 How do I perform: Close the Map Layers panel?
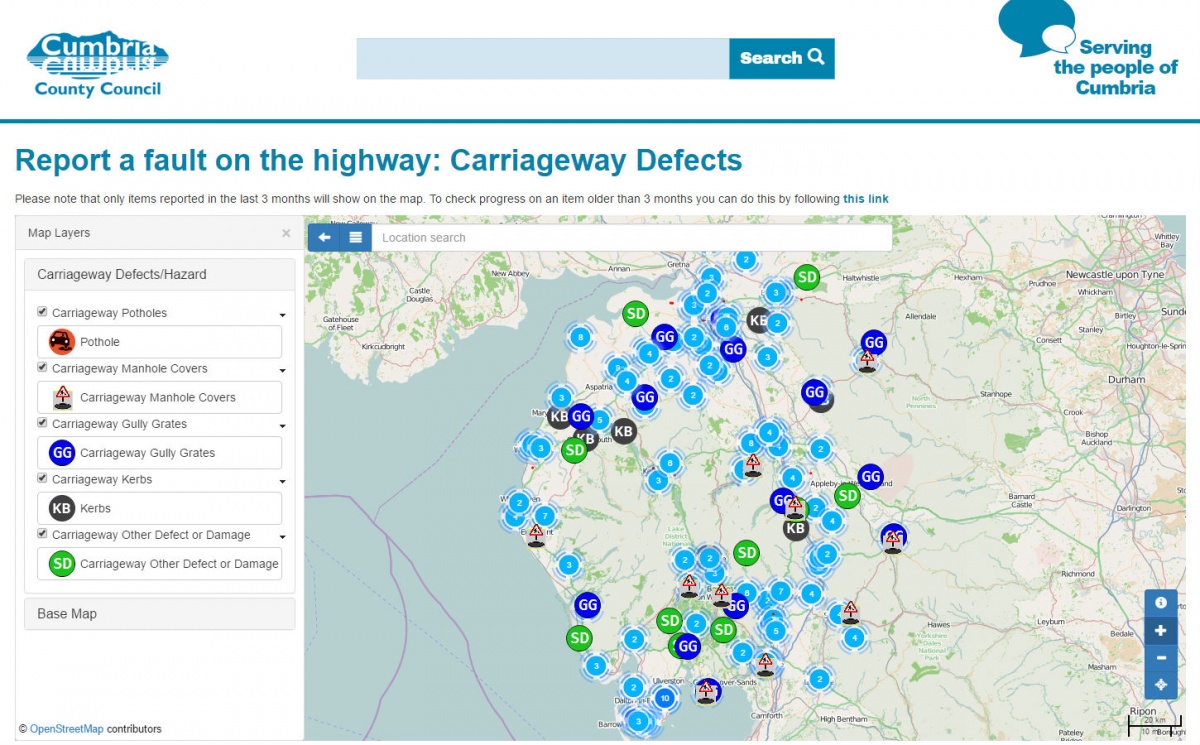tap(286, 233)
